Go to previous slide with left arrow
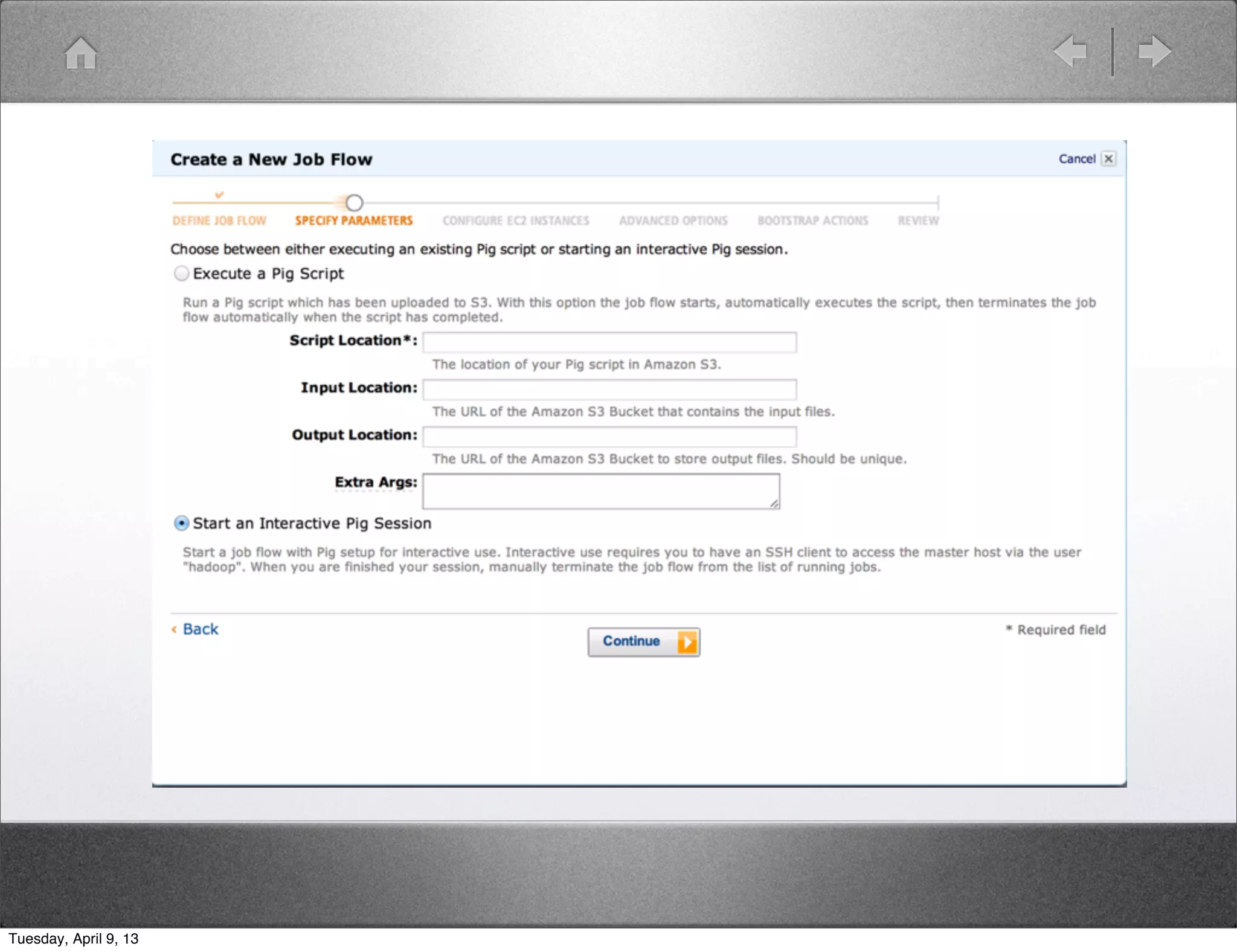Image resolution: width=1237 pixels, height=952 pixels. coord(1070,51)
